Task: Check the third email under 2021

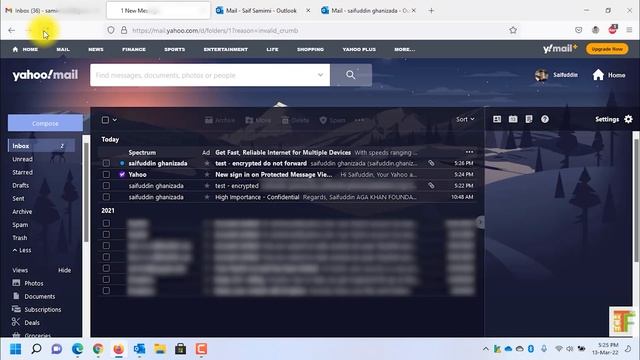Action: (x=106, y=246)
